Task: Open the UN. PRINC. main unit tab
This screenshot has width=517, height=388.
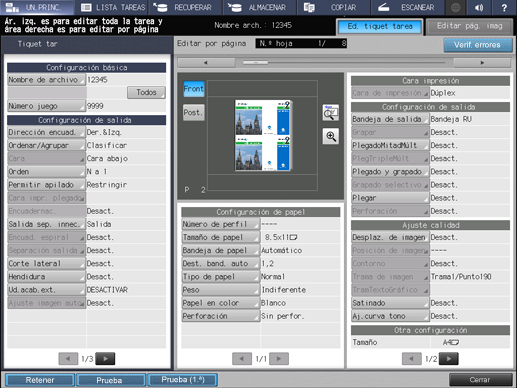Action: click(37, 7)
